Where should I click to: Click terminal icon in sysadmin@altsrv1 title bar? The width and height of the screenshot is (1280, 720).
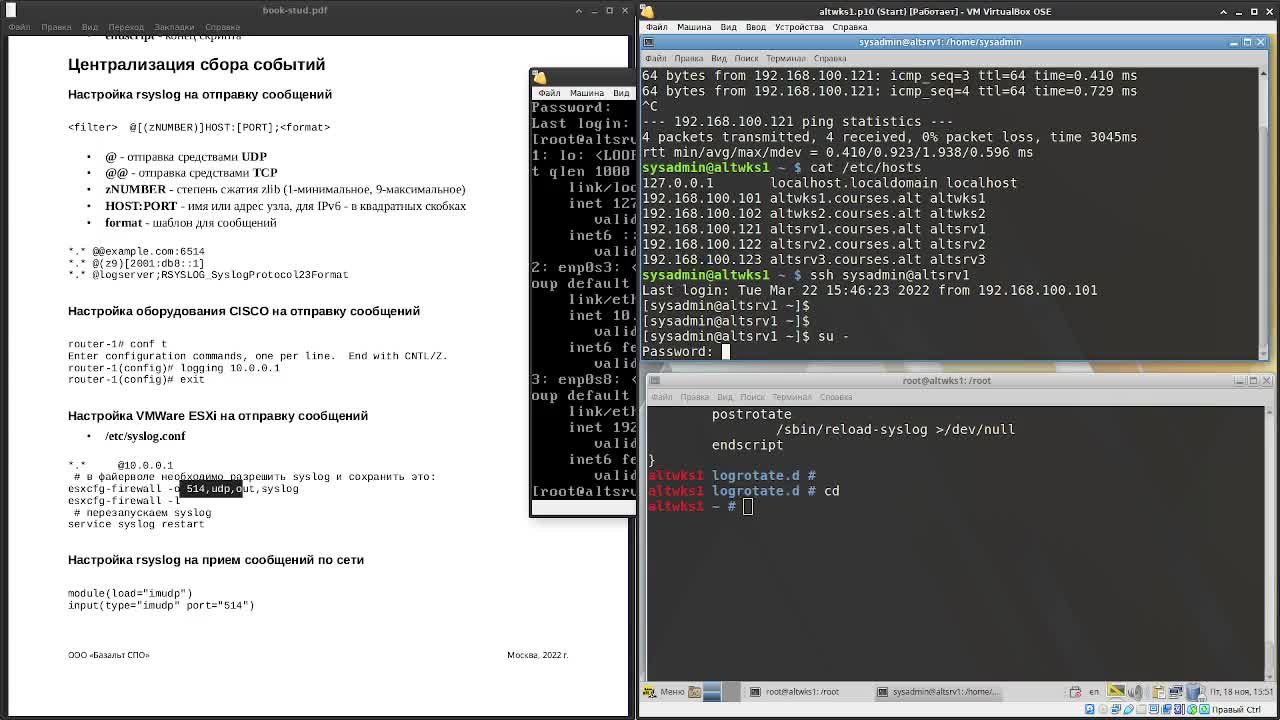point(649,42)
